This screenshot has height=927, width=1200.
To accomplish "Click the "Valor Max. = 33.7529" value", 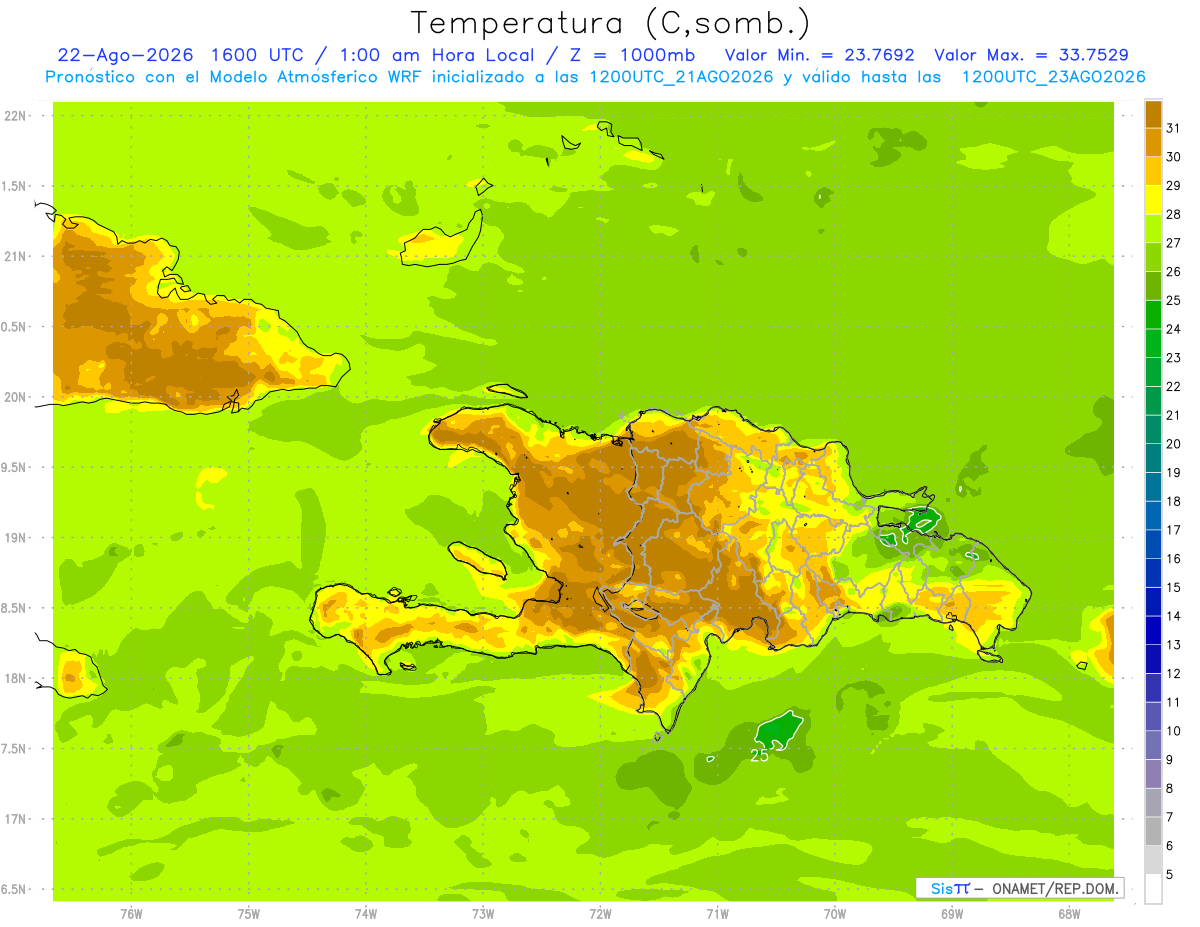I will 1032,55.
